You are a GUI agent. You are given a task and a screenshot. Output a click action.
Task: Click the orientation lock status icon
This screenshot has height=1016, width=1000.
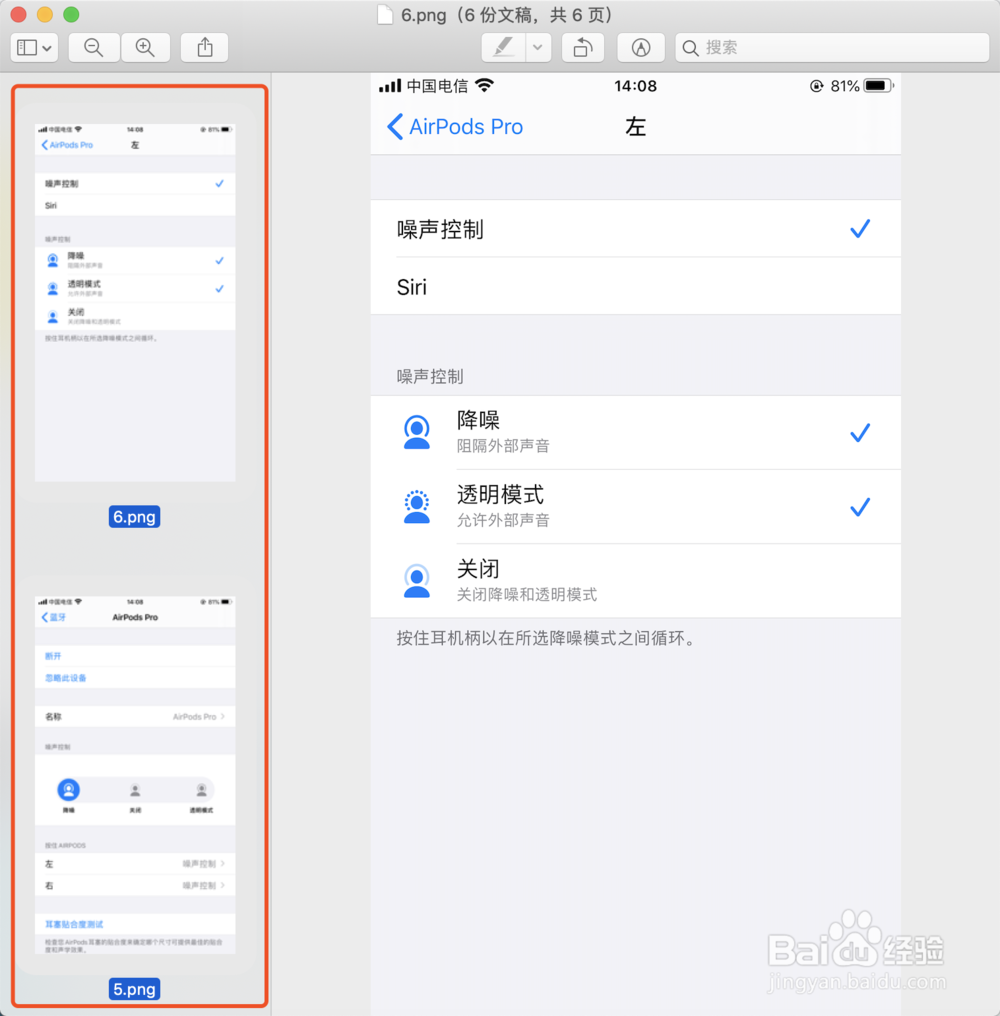(817, 86)
